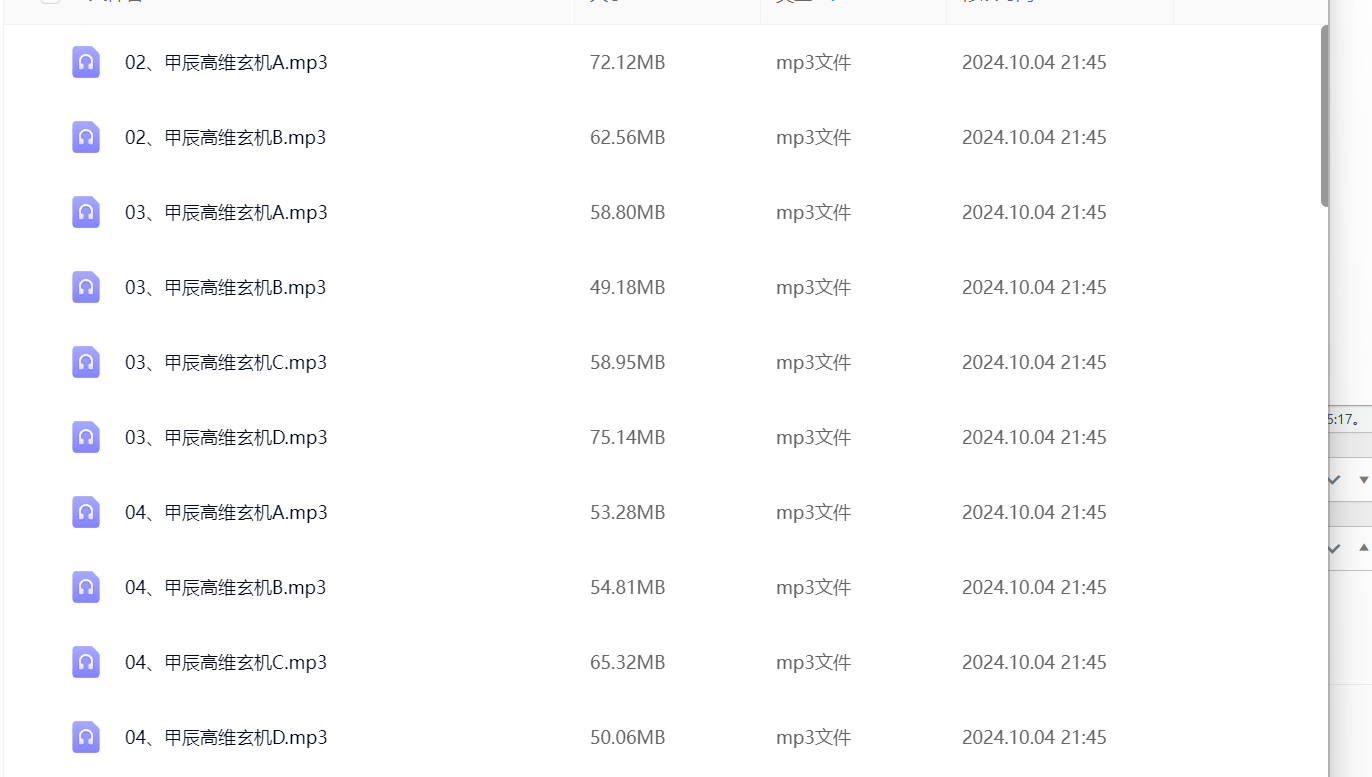Select the headphone icon beside 04、甲辰高维玄机B.mp3

(86, 587)
